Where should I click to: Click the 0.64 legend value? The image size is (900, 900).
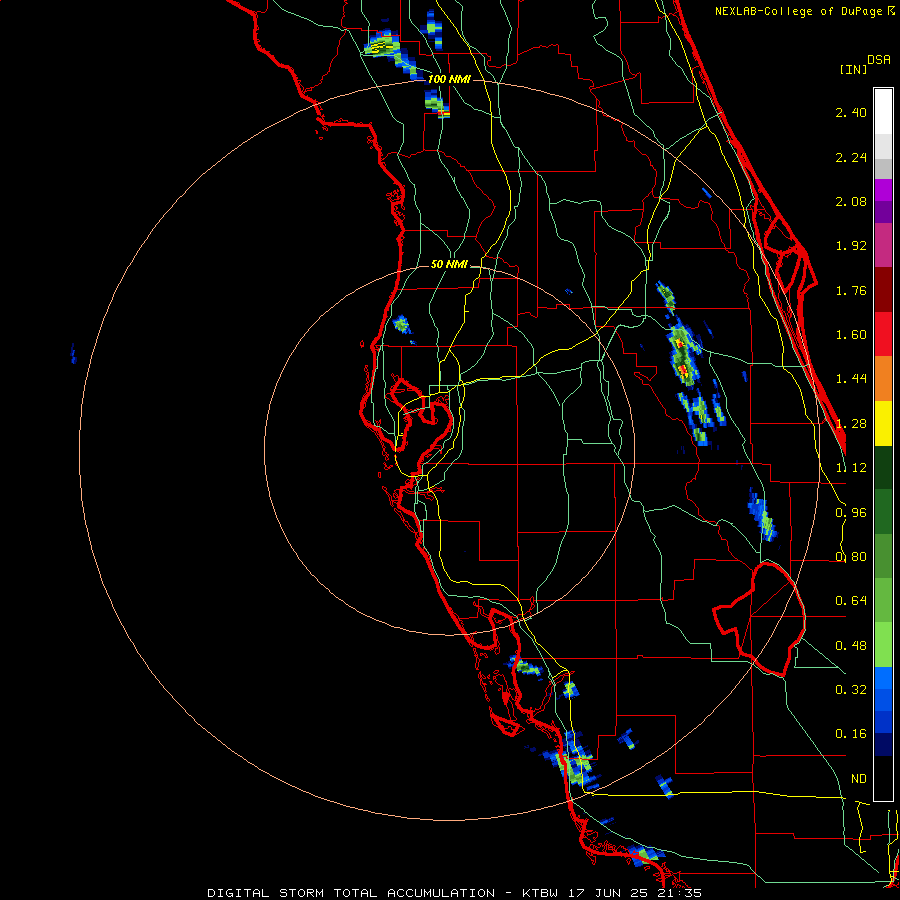[851, 601]
